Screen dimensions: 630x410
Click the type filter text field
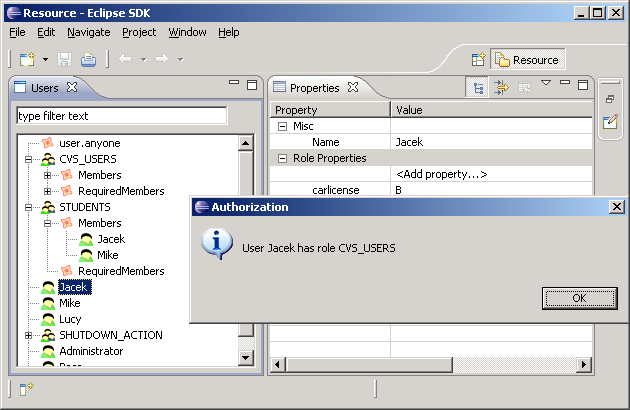122,116
